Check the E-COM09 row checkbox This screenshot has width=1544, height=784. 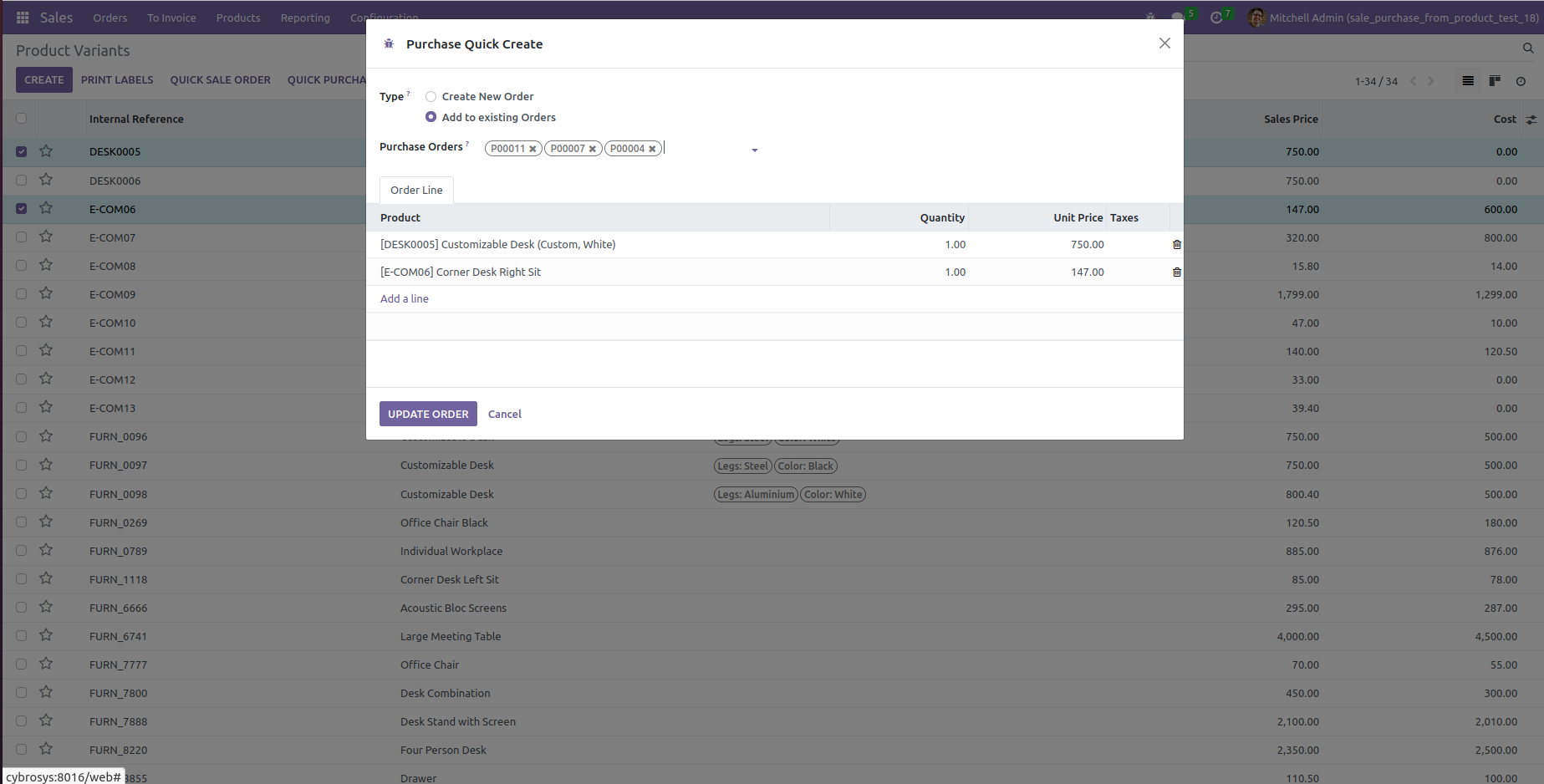click(x=22, y=293)
